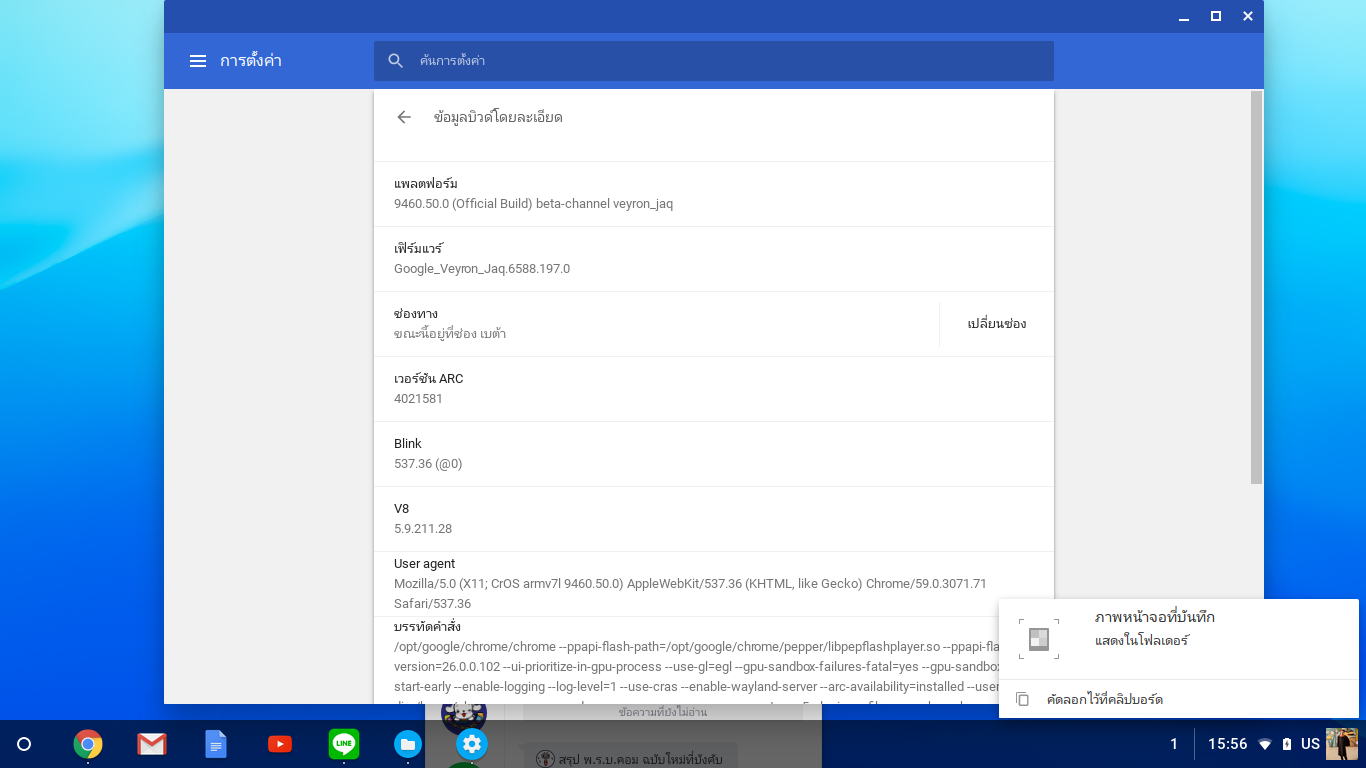
Task: Select ARC version value 4021581
Action: [418, 399]
